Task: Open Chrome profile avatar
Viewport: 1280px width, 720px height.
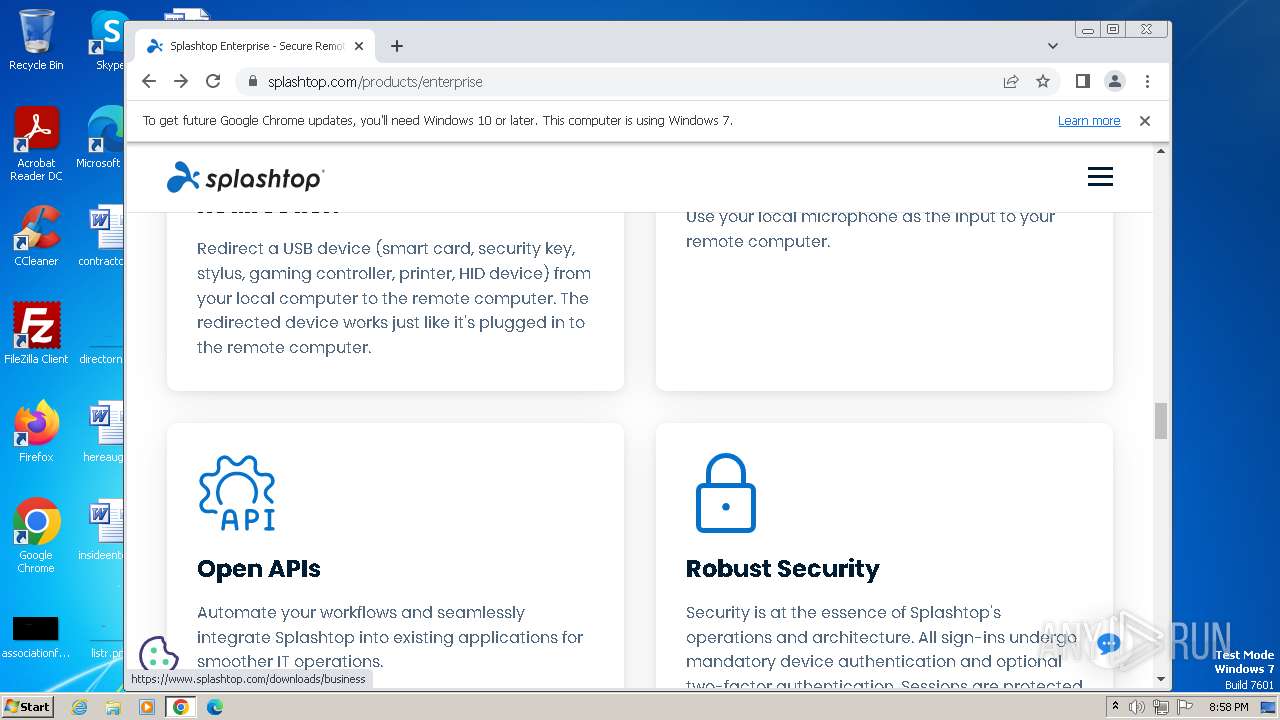Action: 1115,81
